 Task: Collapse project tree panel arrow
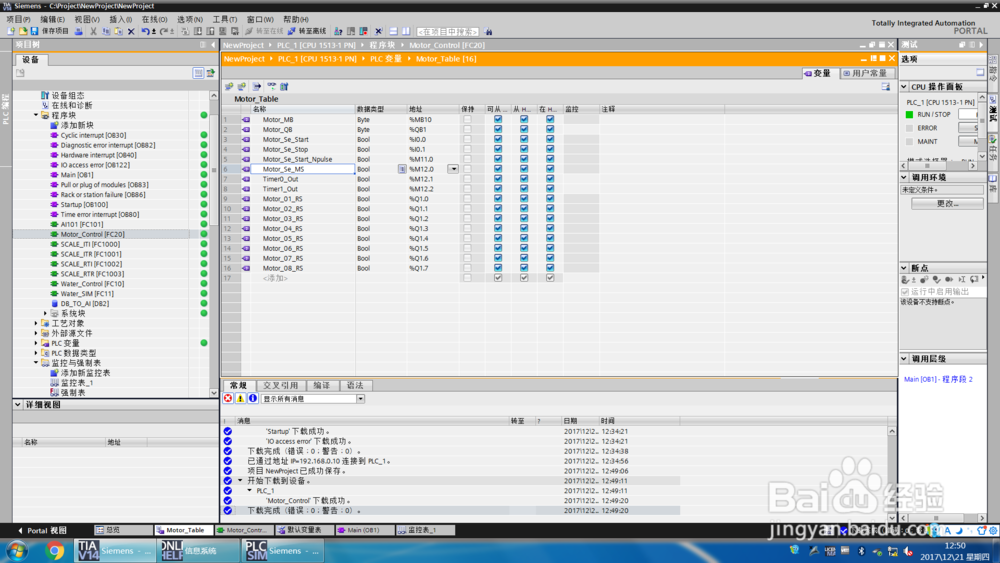(214, 45)
